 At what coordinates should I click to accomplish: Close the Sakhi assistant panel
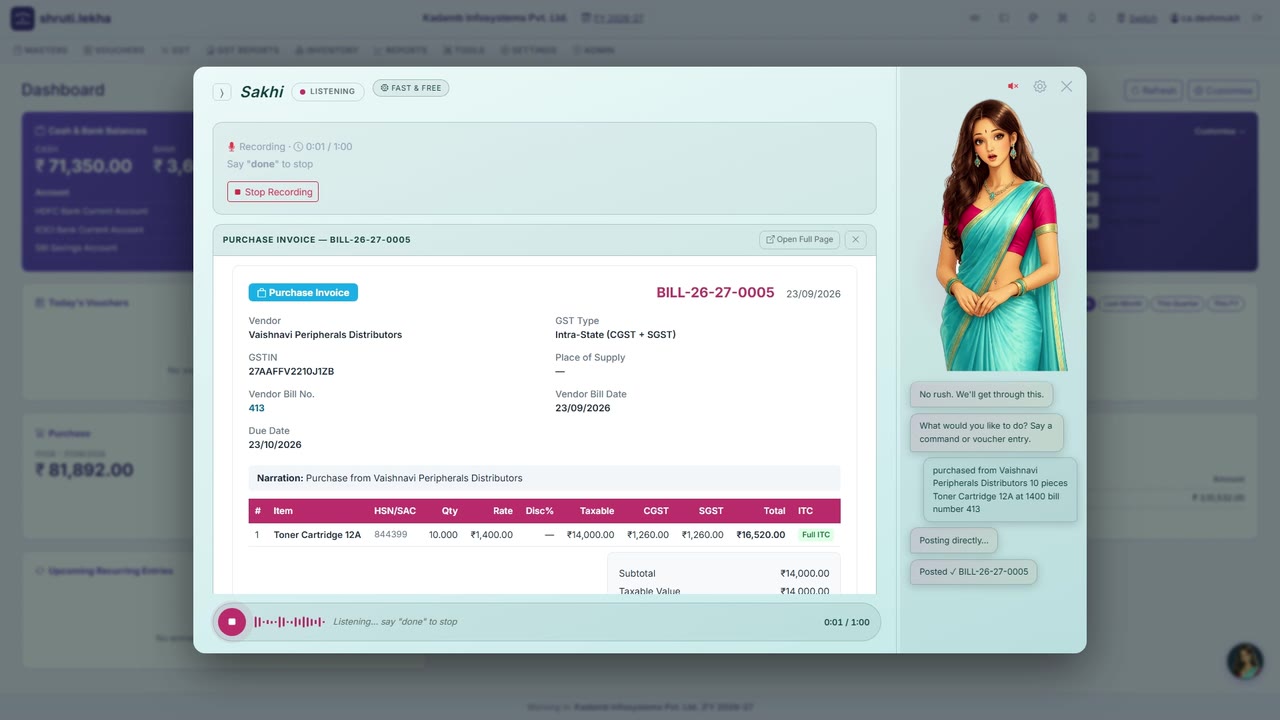(x=1066, y=87)
